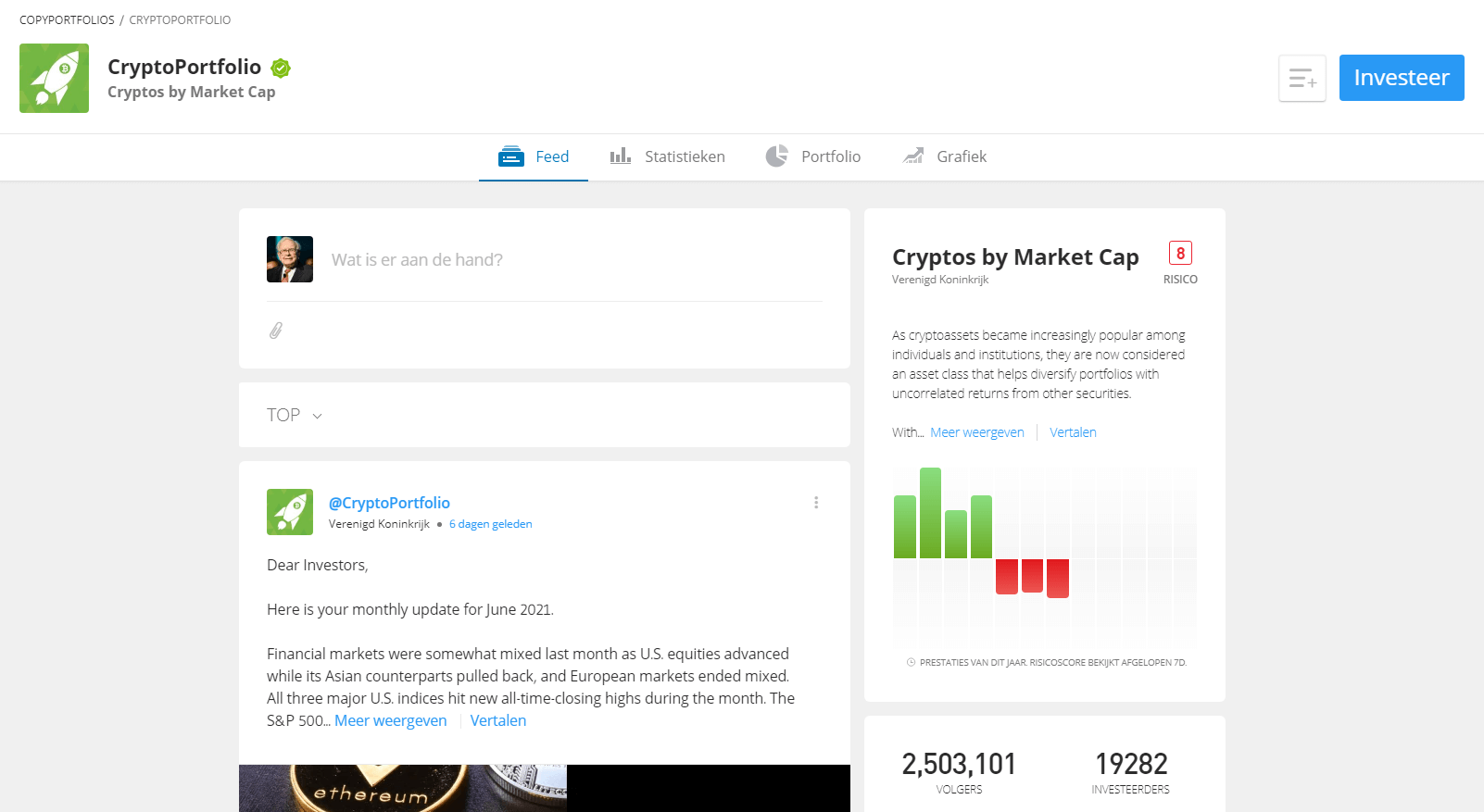Open the TOP feed sorting dropdown
The height and width of the screenshot is (812, 1484).
click(295, 415)
